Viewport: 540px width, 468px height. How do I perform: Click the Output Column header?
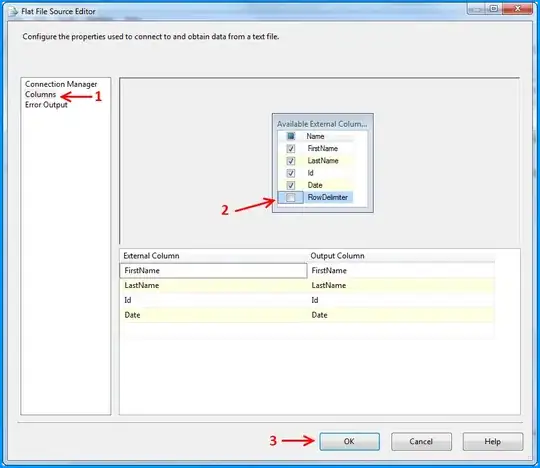coord(402,256)
